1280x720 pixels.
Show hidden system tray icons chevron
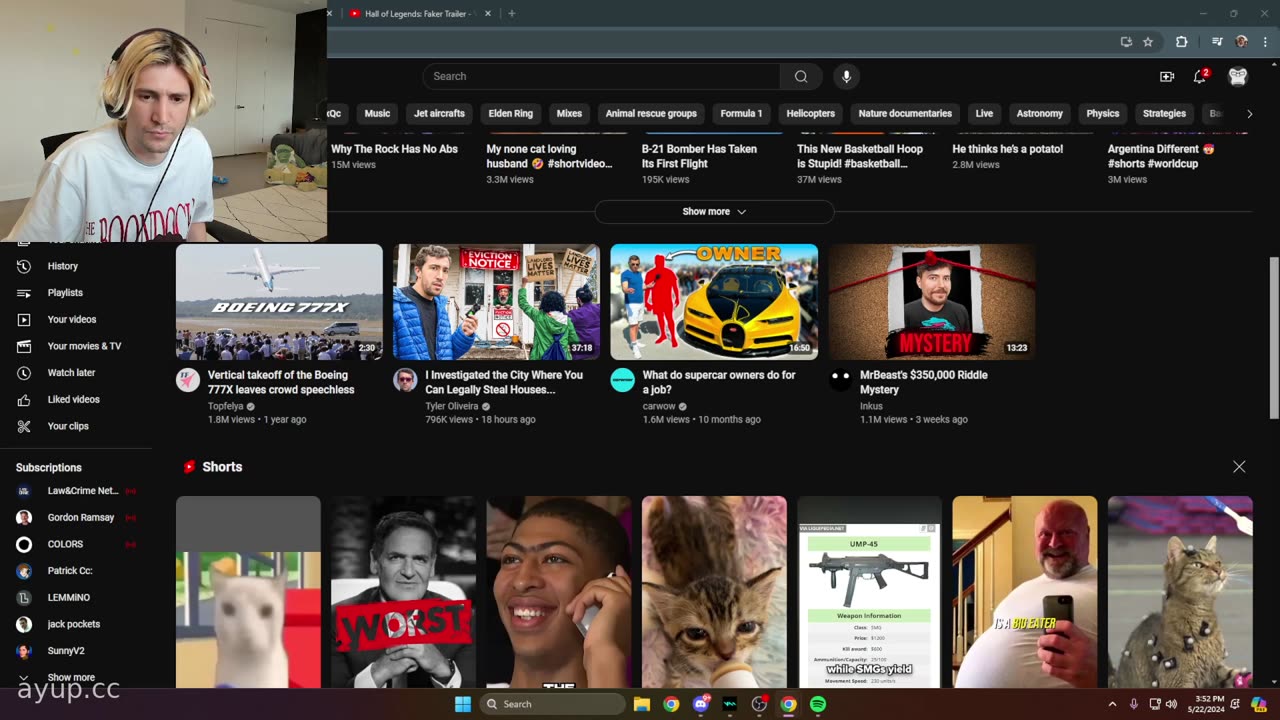click(1112, 704)
